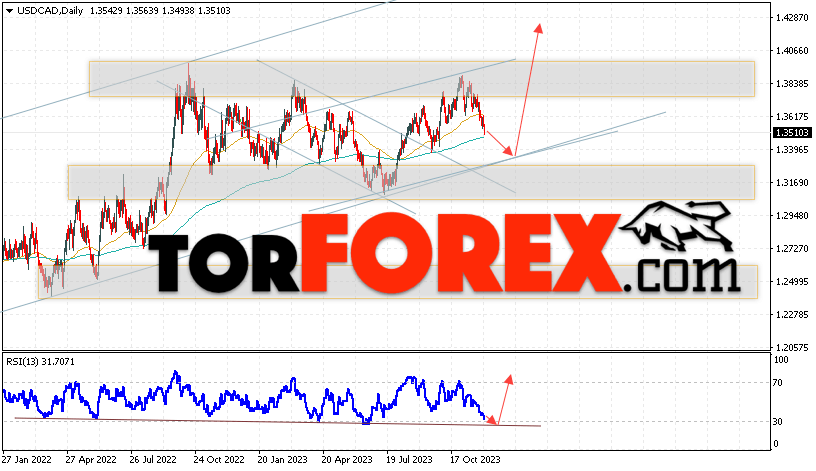Click price axis label 1.31690

click(792, 182)
